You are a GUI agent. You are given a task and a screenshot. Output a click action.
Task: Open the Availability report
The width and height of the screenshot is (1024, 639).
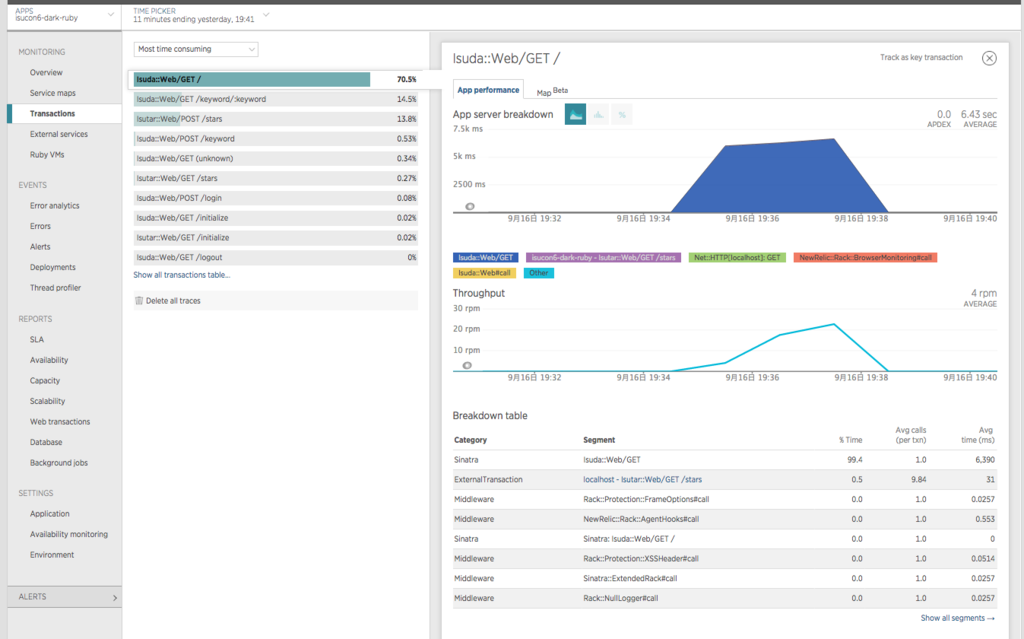(48, 360)
